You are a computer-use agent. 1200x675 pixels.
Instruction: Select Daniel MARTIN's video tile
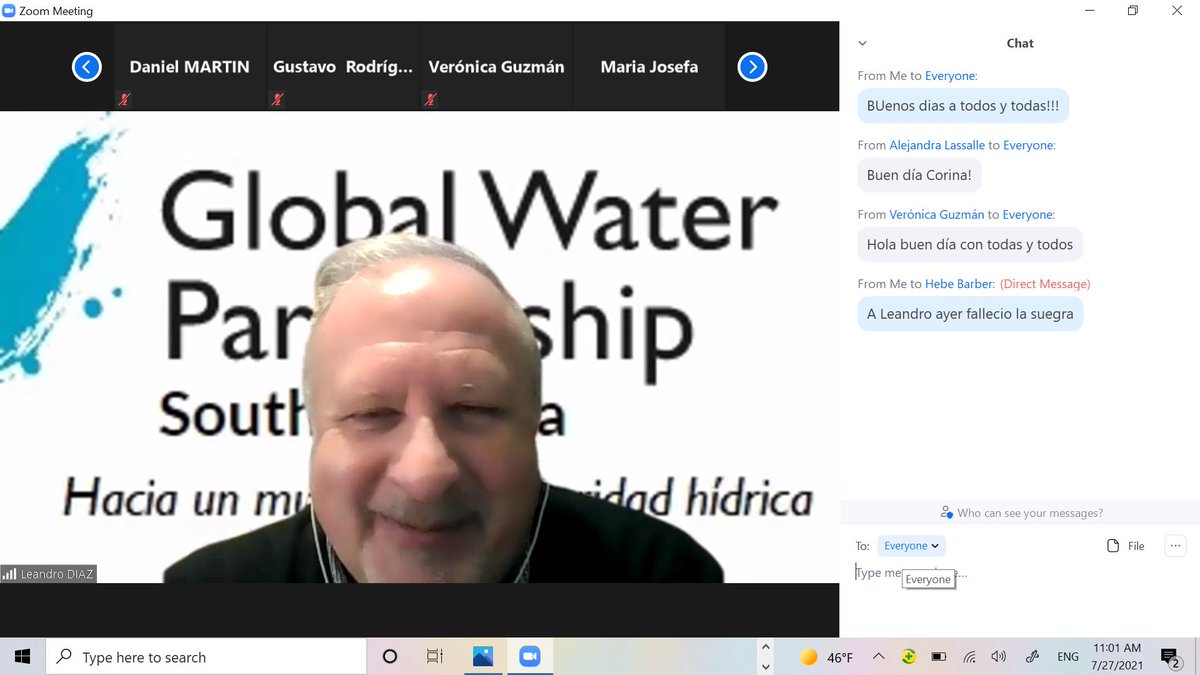coord(189,67)
